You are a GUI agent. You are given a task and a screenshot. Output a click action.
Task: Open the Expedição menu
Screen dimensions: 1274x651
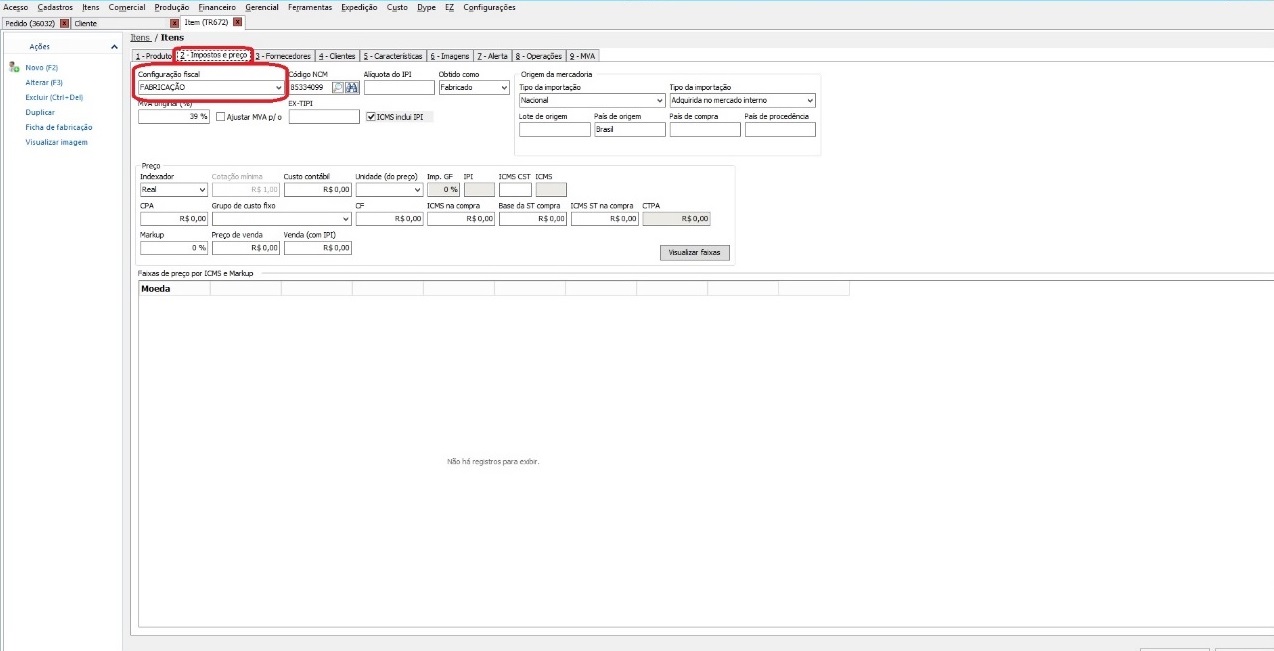[360, 7]
